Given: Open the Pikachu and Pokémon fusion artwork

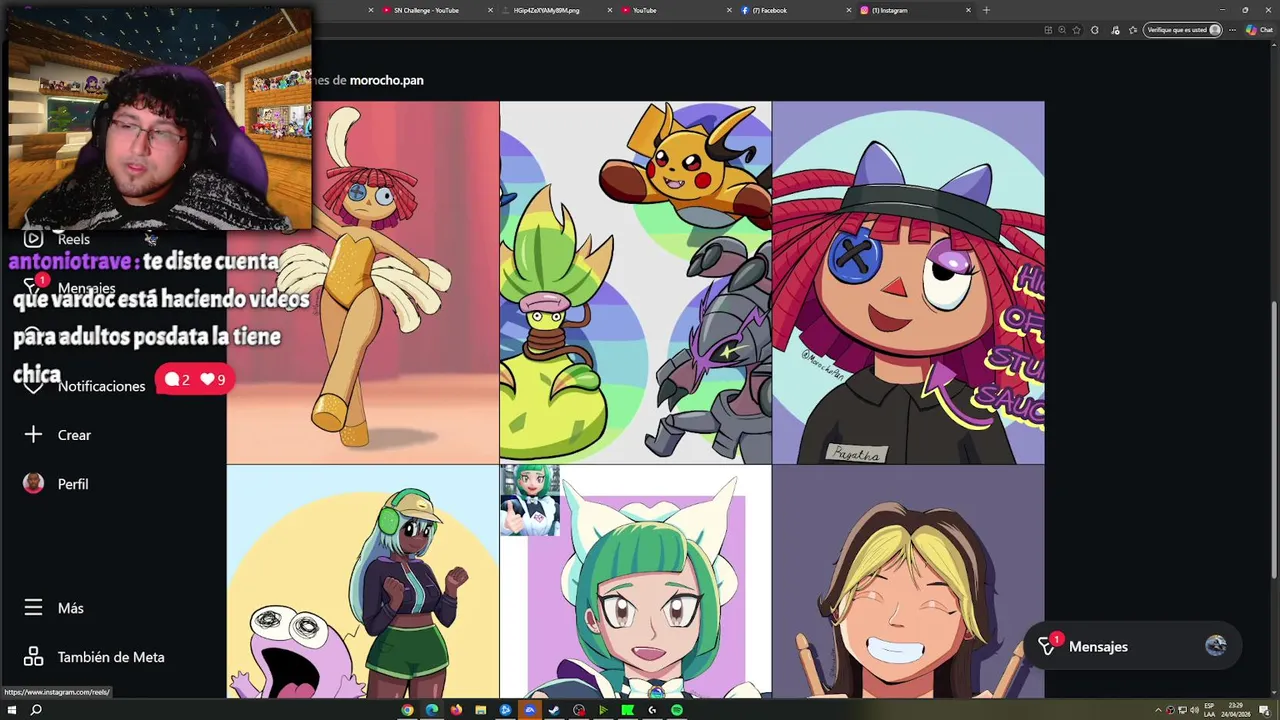Looking at the screenshot, I should click(x=636, y=282).
